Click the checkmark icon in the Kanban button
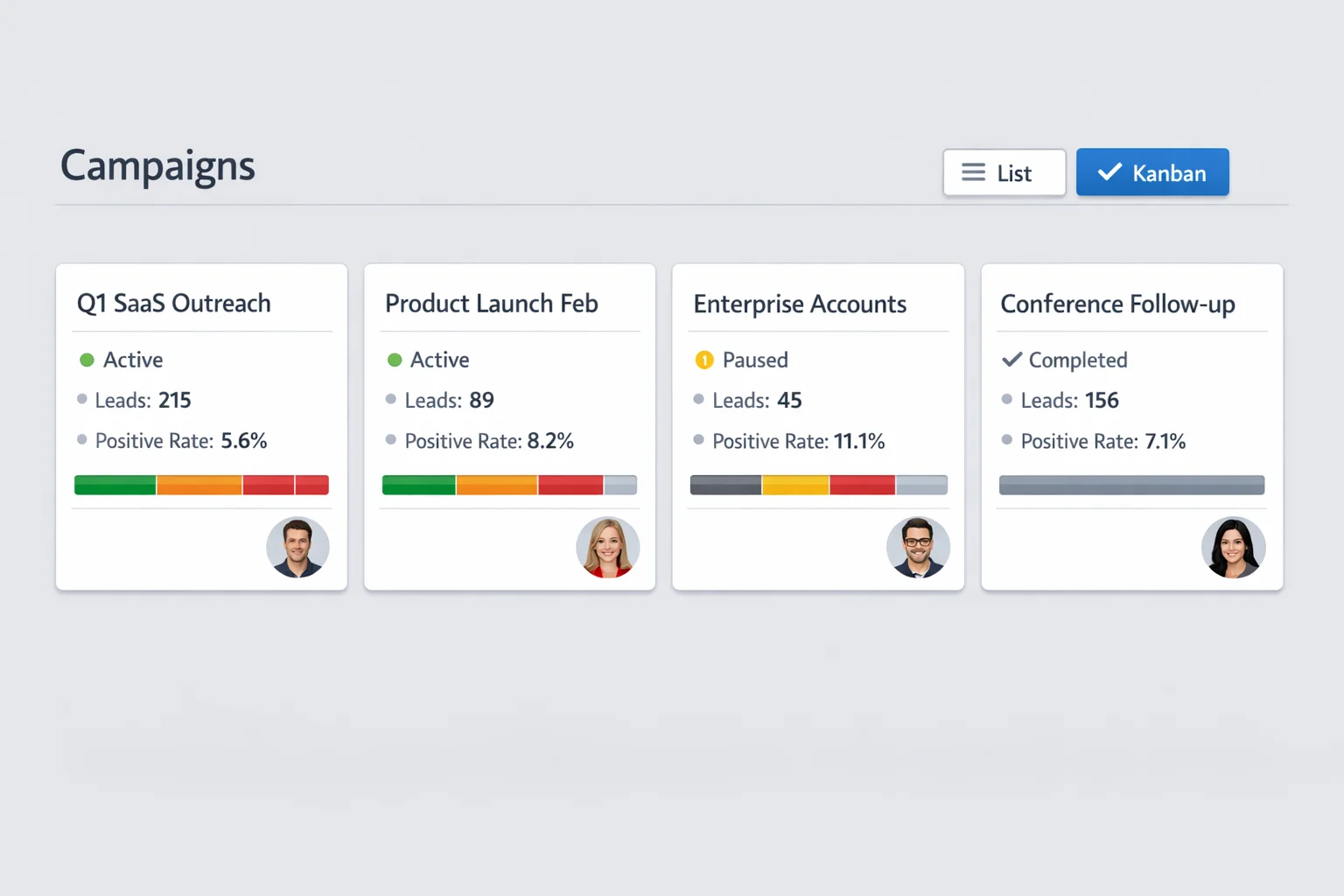 [1109, 171]
